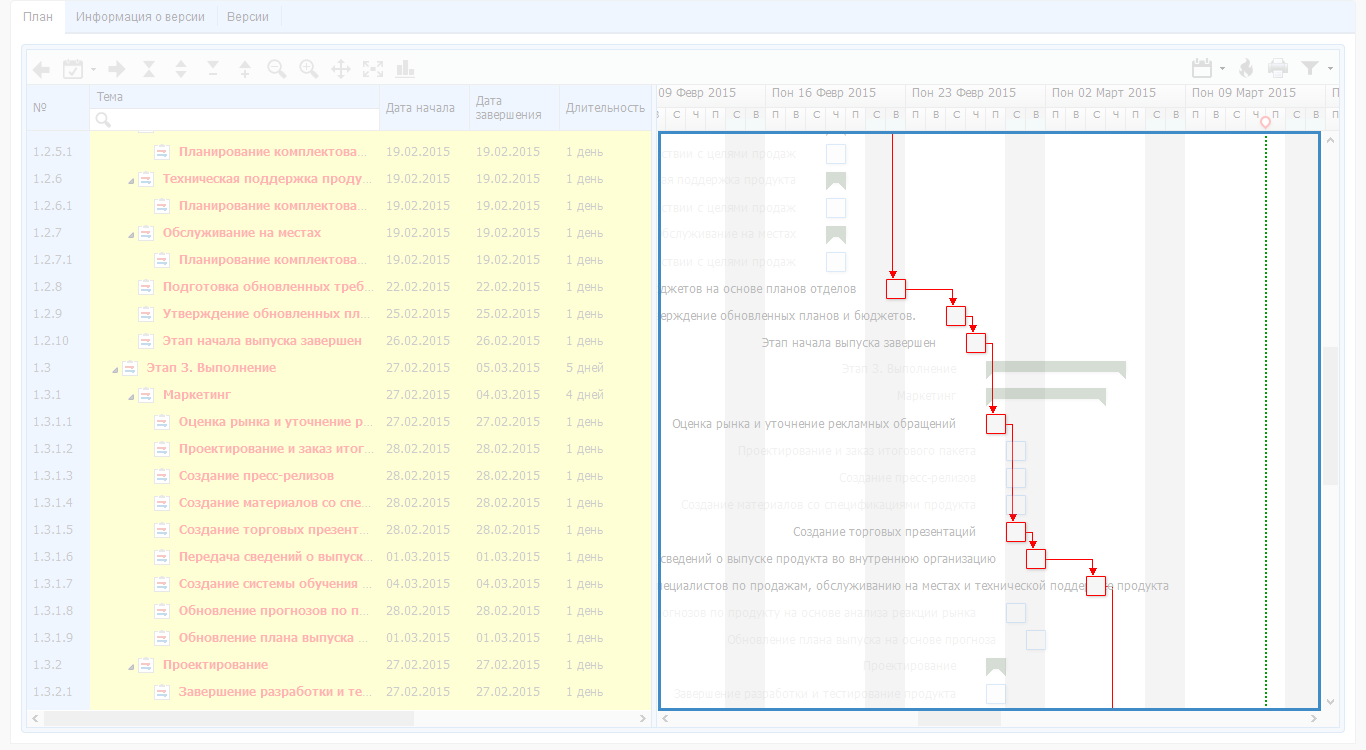Click the four-way move arrows icon
Viewport: 1366px width, 750px height.
[x=341, y=69]
